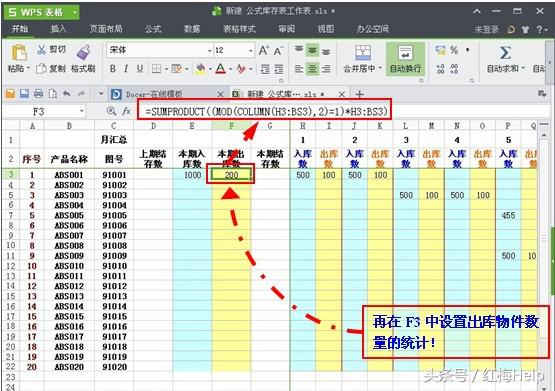
Task: Select the Format Painter brush
Action: coord(84,52)
